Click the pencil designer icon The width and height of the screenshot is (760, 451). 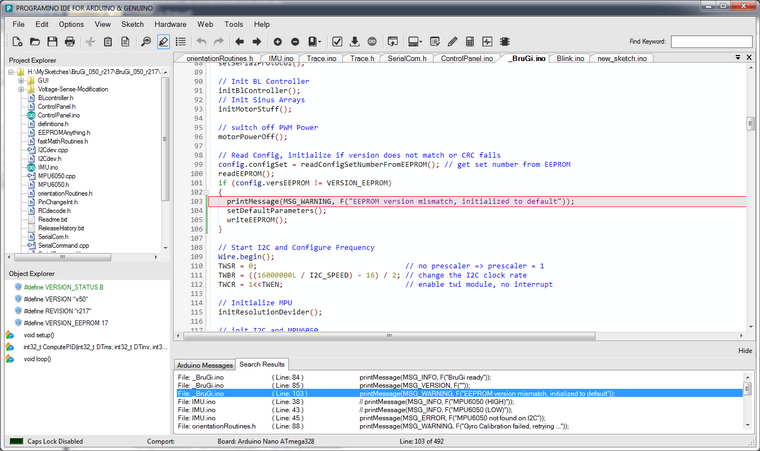pyautogui.click(x=452, y=42)
